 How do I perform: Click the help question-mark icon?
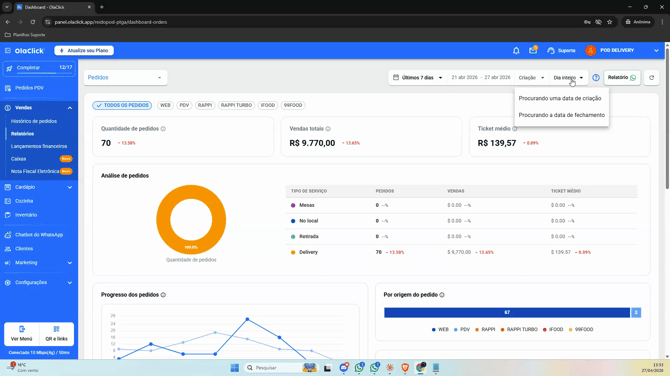596,78
